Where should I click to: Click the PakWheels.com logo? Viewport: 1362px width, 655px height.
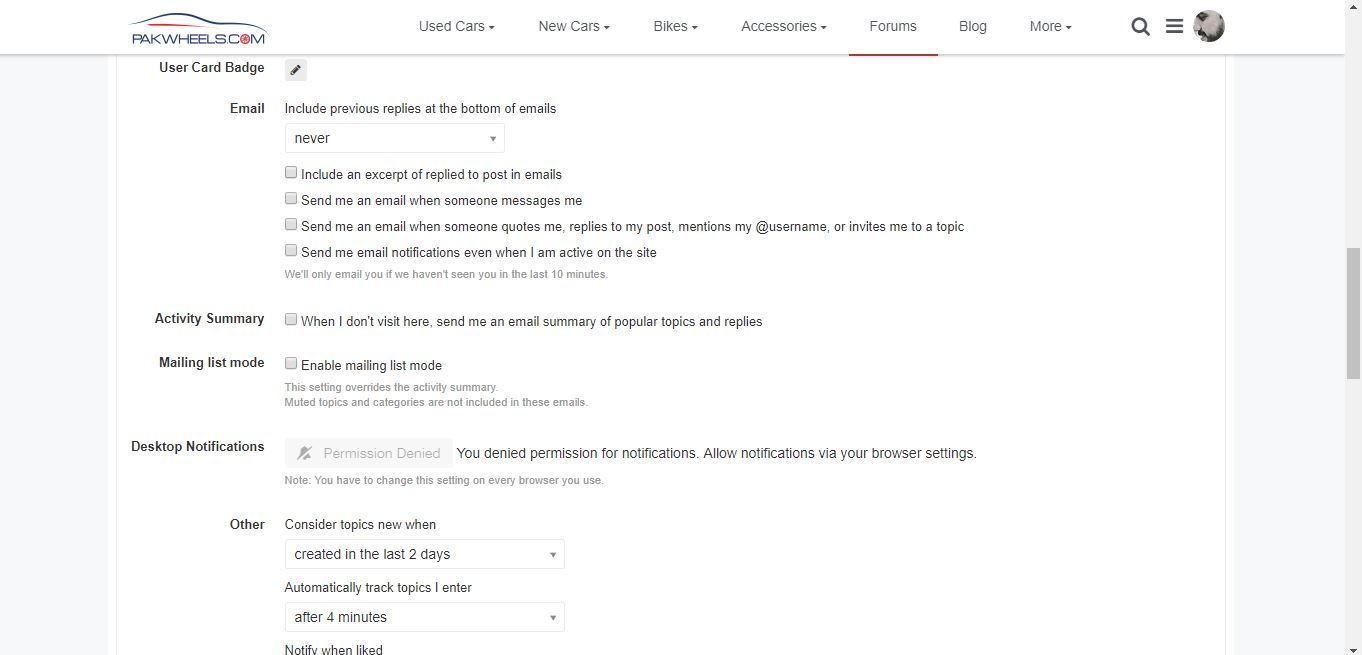point(198,28)
